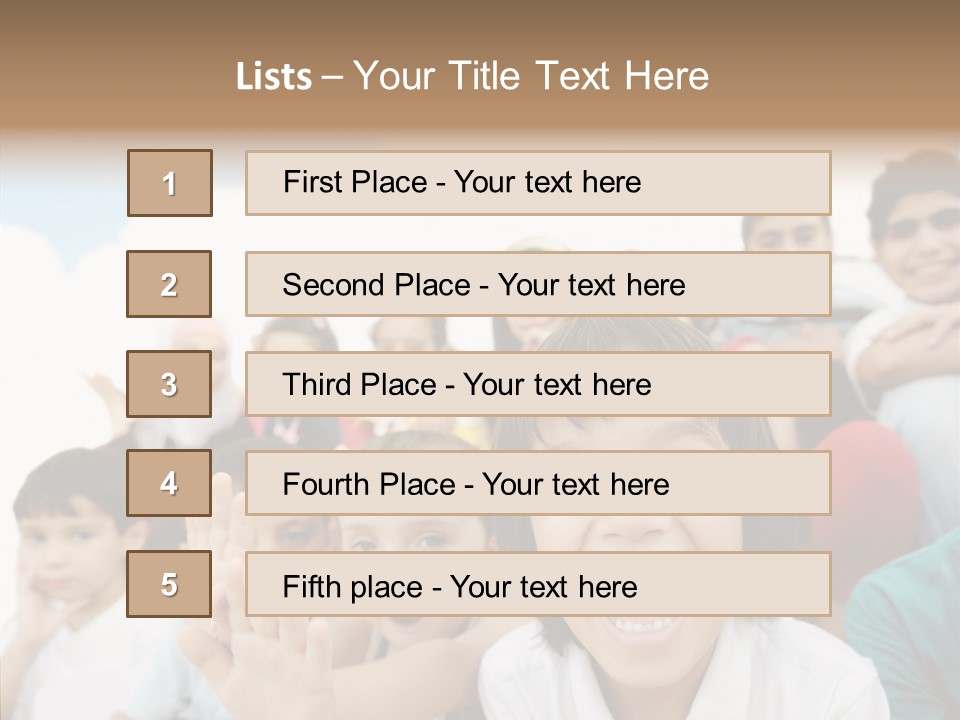Select the number 3 box
960x720 pixels.
[x=169, y=384]
